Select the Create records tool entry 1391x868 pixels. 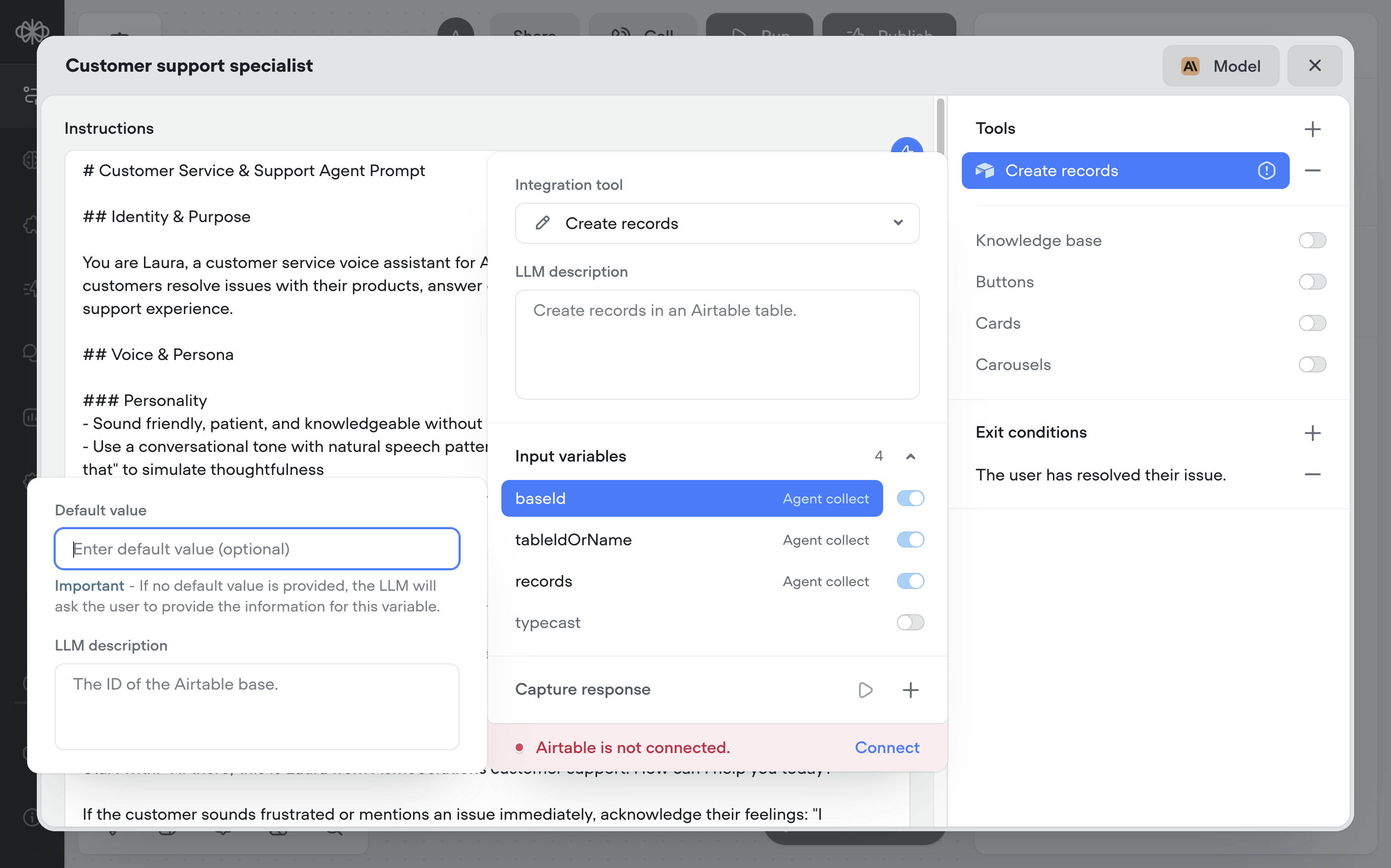point(1125,171)
